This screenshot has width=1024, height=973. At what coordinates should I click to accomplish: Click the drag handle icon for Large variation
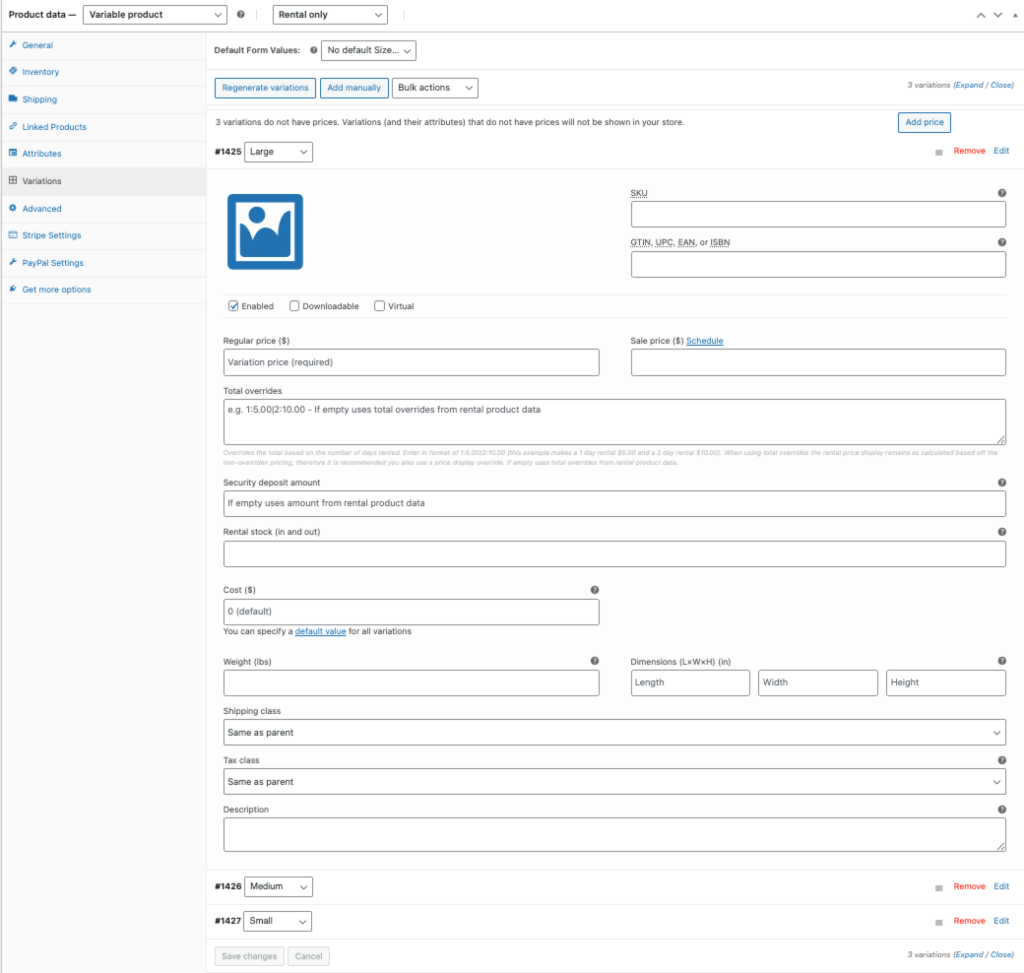pyautogui.click(x=938, y=152)
